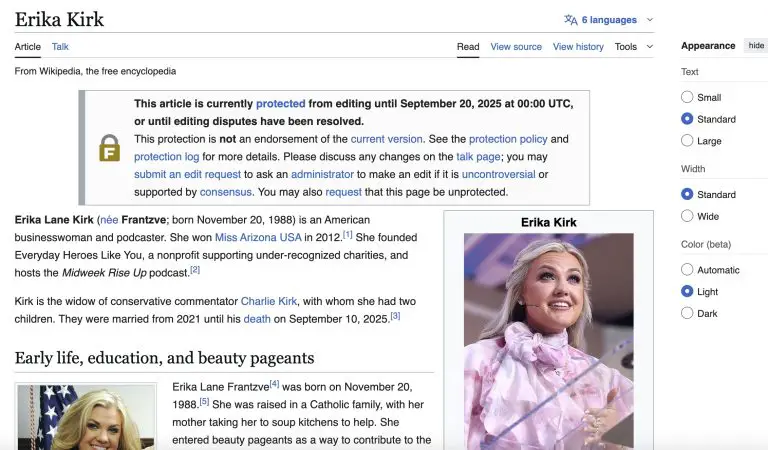
Task: Click the language translation icon
Action: pos(570,19)
